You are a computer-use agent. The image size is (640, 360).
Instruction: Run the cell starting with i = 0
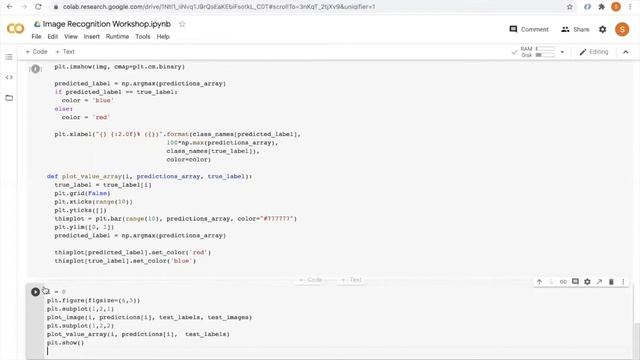(x=36, y=292)
